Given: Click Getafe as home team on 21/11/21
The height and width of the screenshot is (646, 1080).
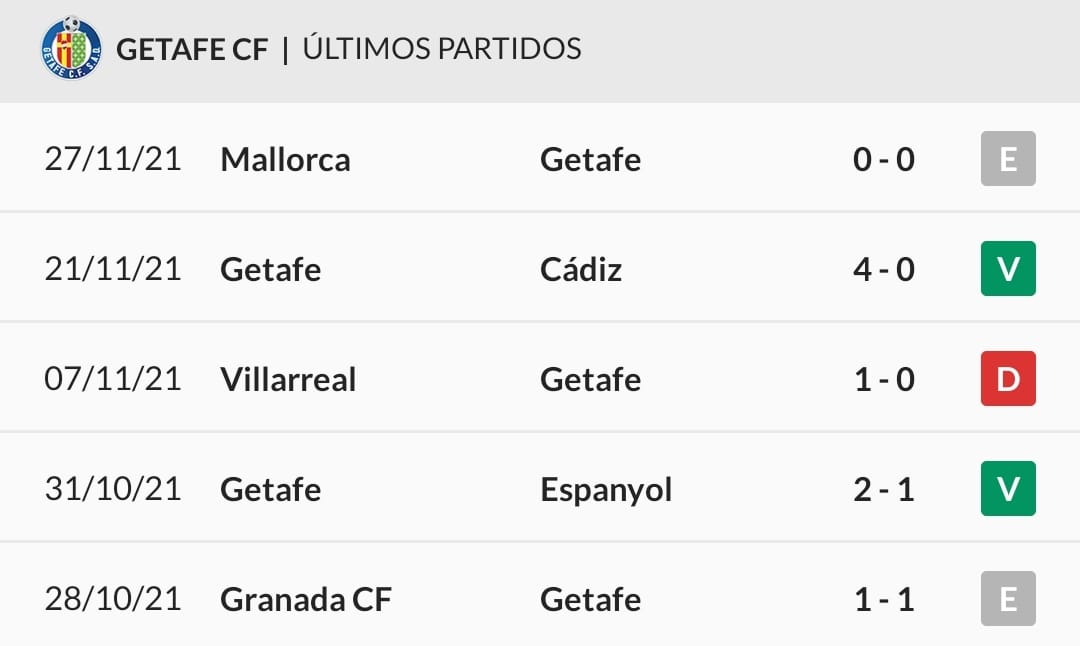Looking at the screenshot, I should (271, 269).
